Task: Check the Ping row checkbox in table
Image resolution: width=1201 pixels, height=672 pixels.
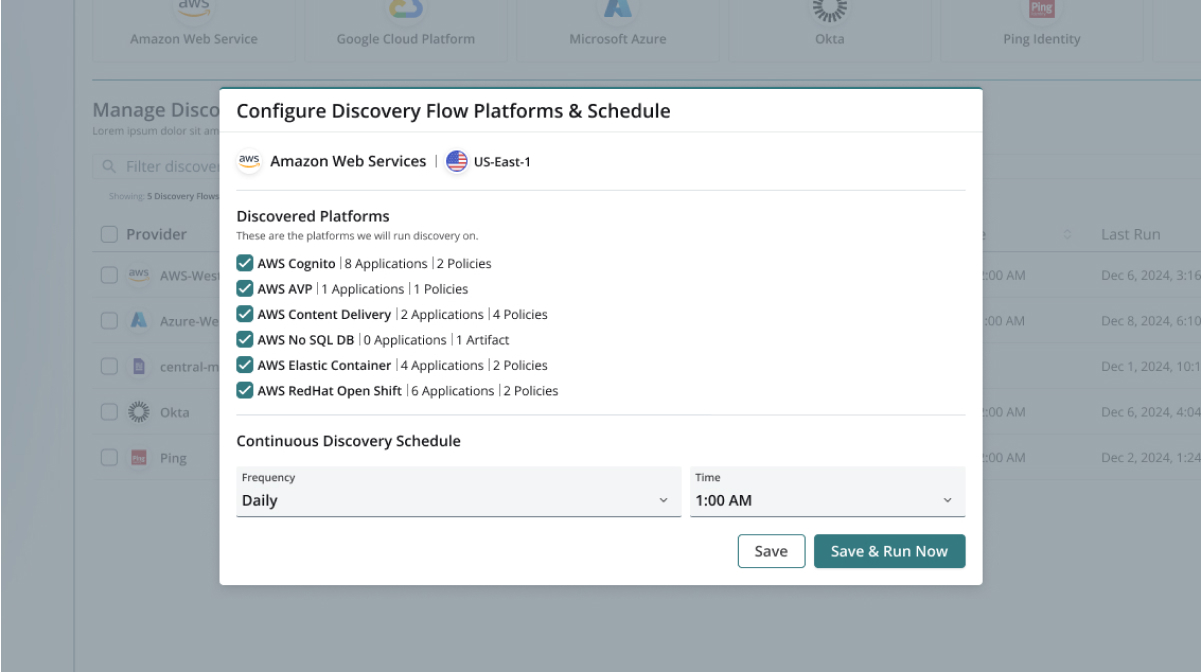Action: click(110, 458)
